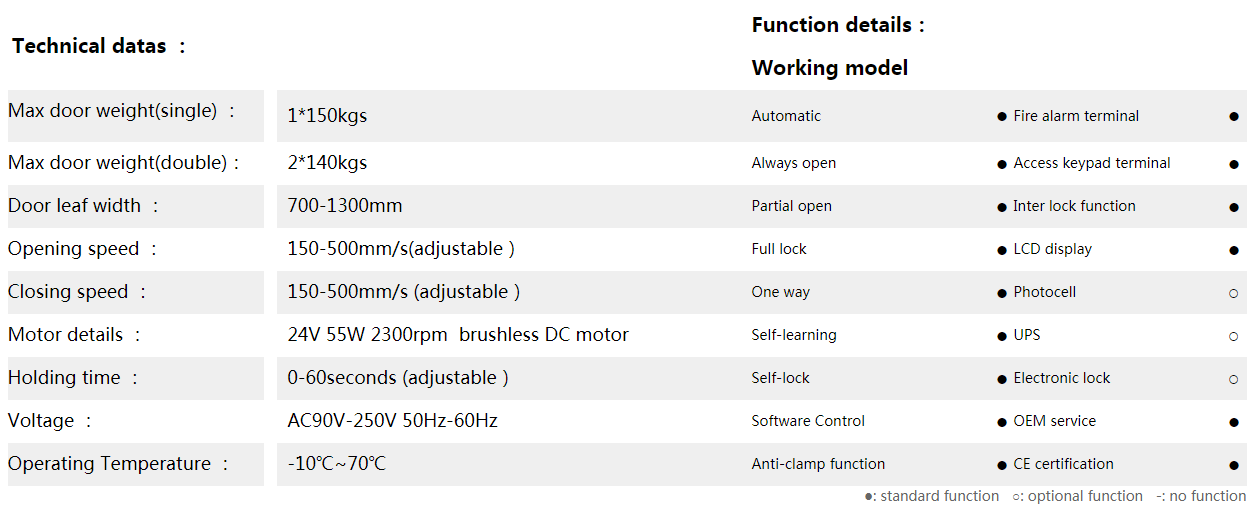Select the Automatic working model text
The image size is (1253, 509).
786,116
